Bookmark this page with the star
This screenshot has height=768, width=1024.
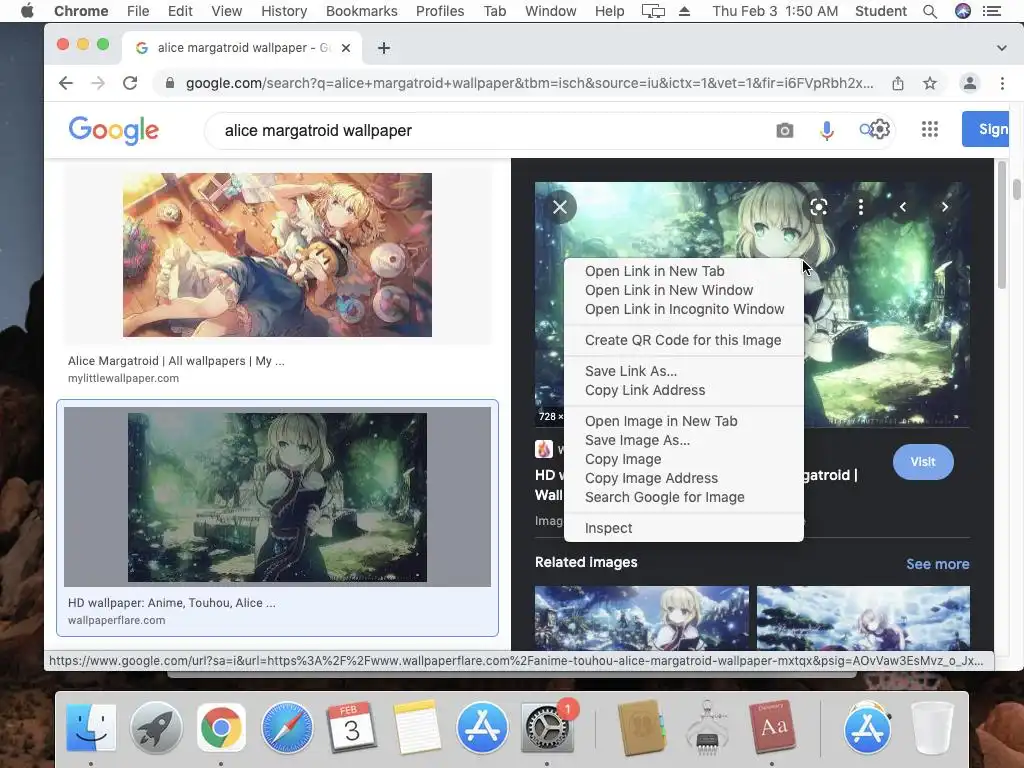(930, 83)
